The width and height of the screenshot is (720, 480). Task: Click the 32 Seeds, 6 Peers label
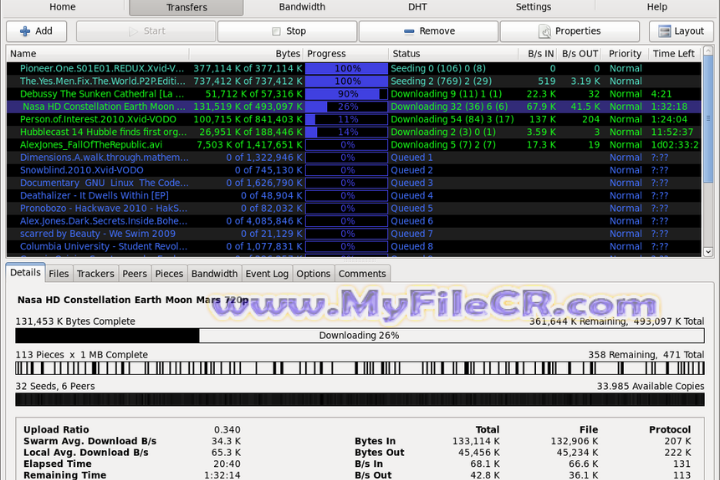point(55,386)
